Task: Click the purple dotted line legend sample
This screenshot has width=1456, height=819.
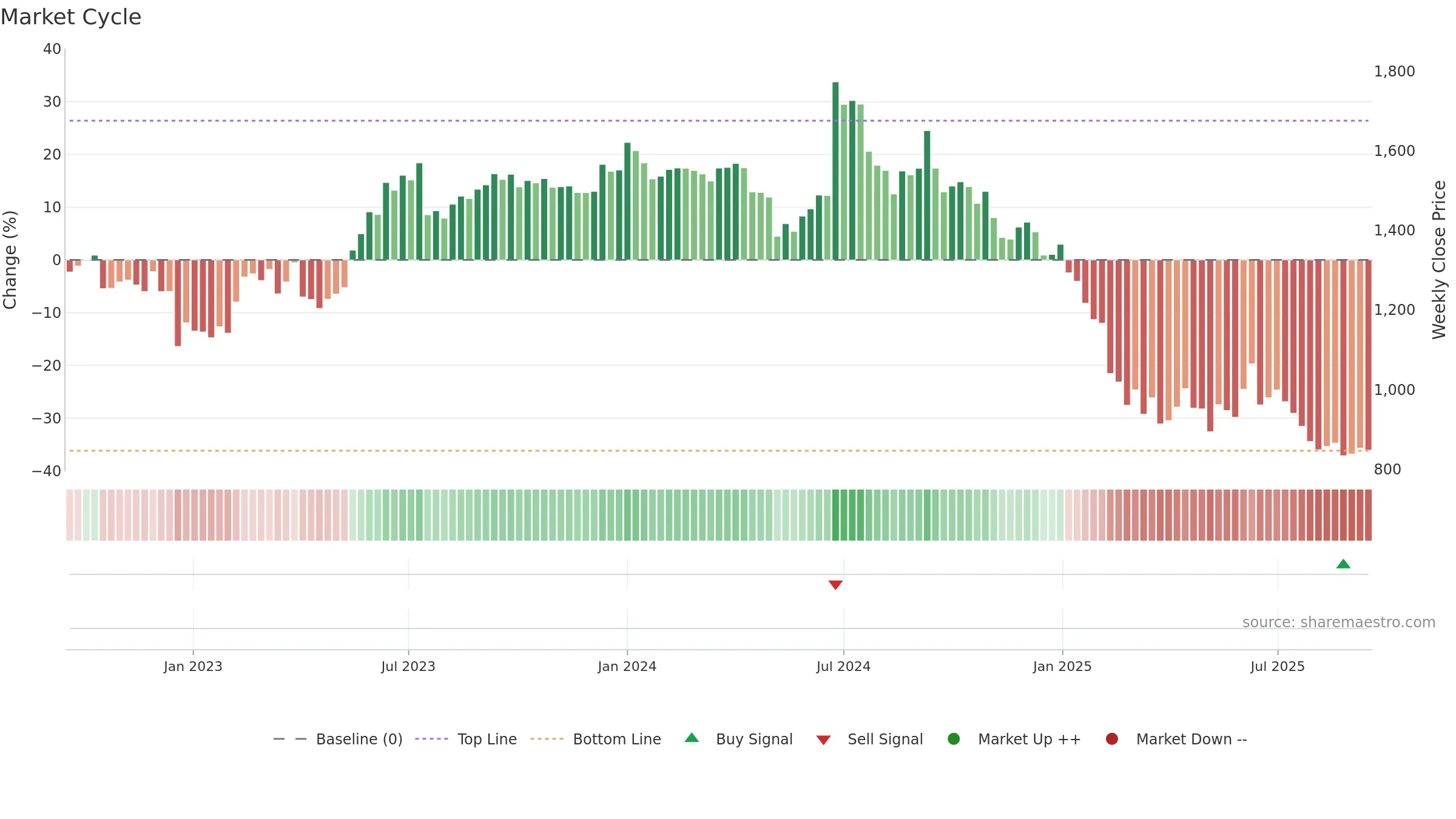Action: (431, 739)
